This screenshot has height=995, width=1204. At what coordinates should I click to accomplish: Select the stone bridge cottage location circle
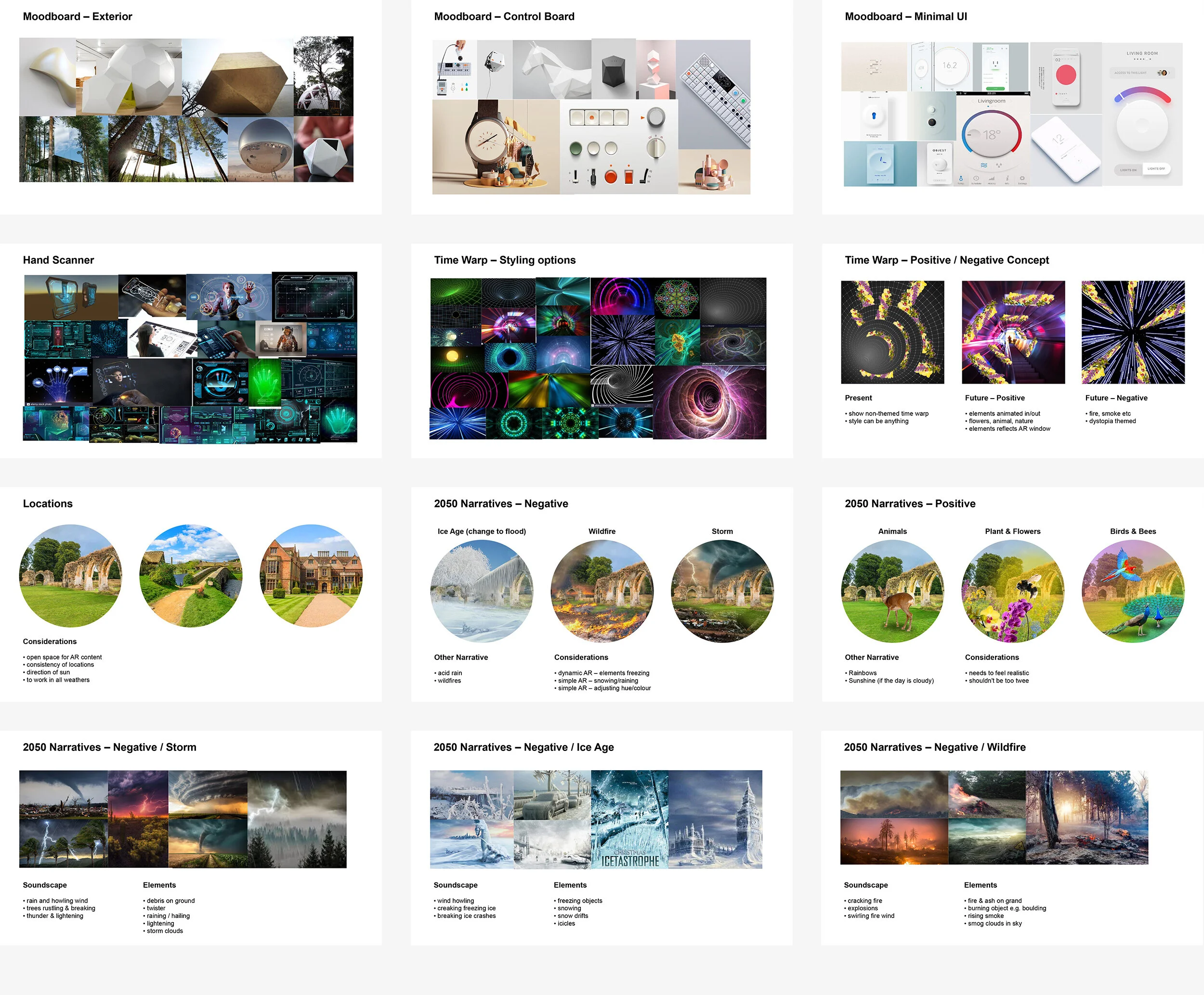(191, 575)
